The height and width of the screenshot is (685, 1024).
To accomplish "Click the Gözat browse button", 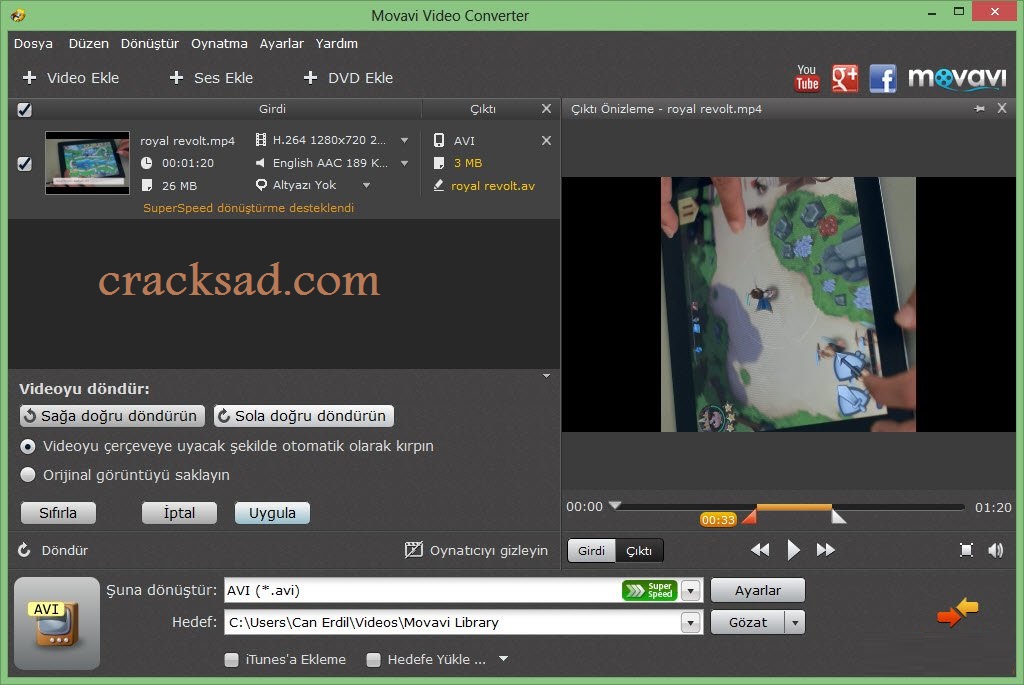I will (x=748, y=622).
